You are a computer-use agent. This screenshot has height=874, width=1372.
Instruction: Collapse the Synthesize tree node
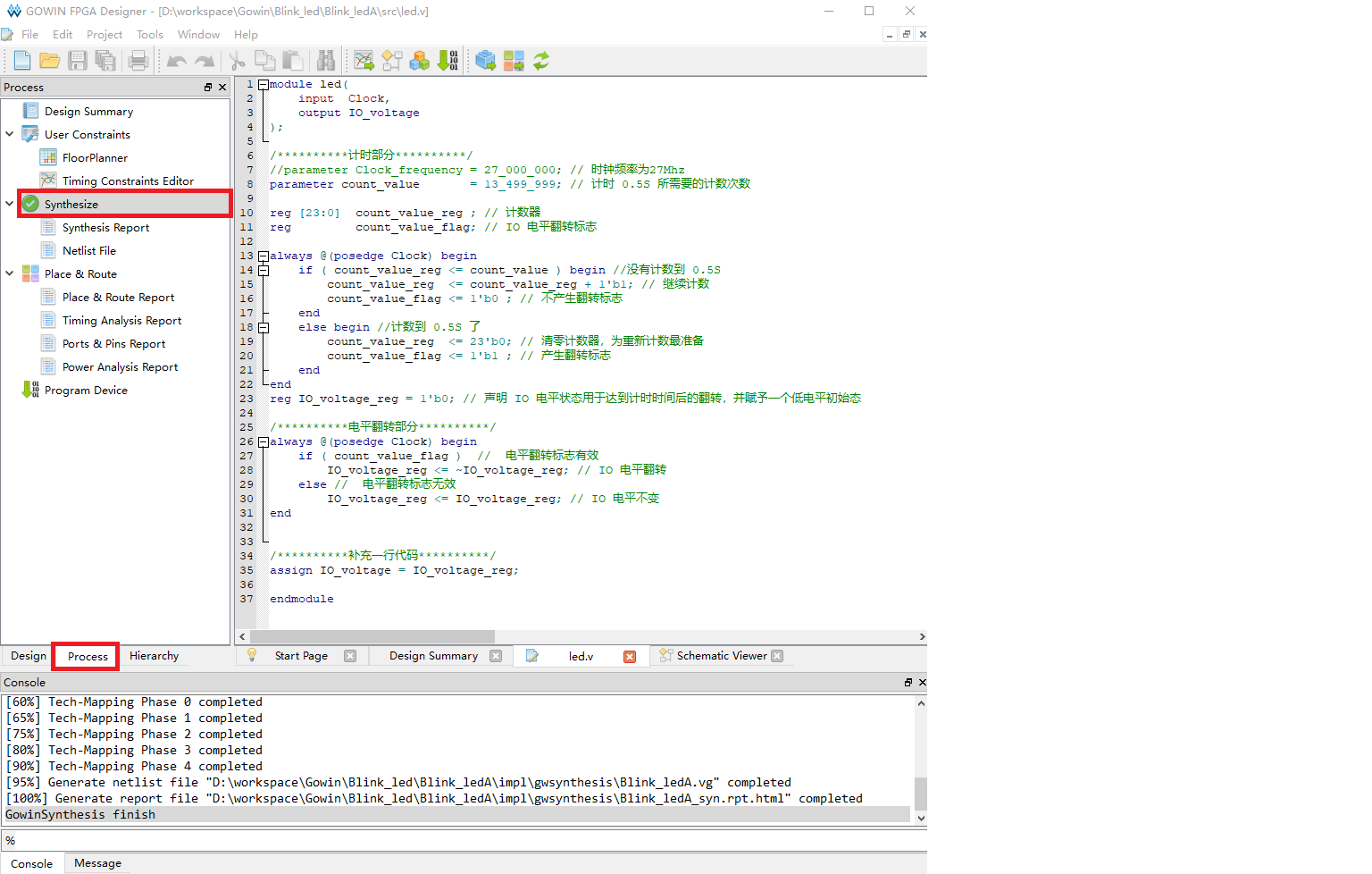10,204
